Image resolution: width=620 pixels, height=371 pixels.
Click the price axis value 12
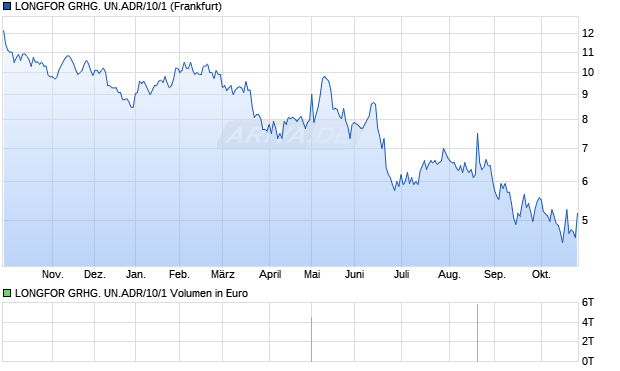[588, 33]
